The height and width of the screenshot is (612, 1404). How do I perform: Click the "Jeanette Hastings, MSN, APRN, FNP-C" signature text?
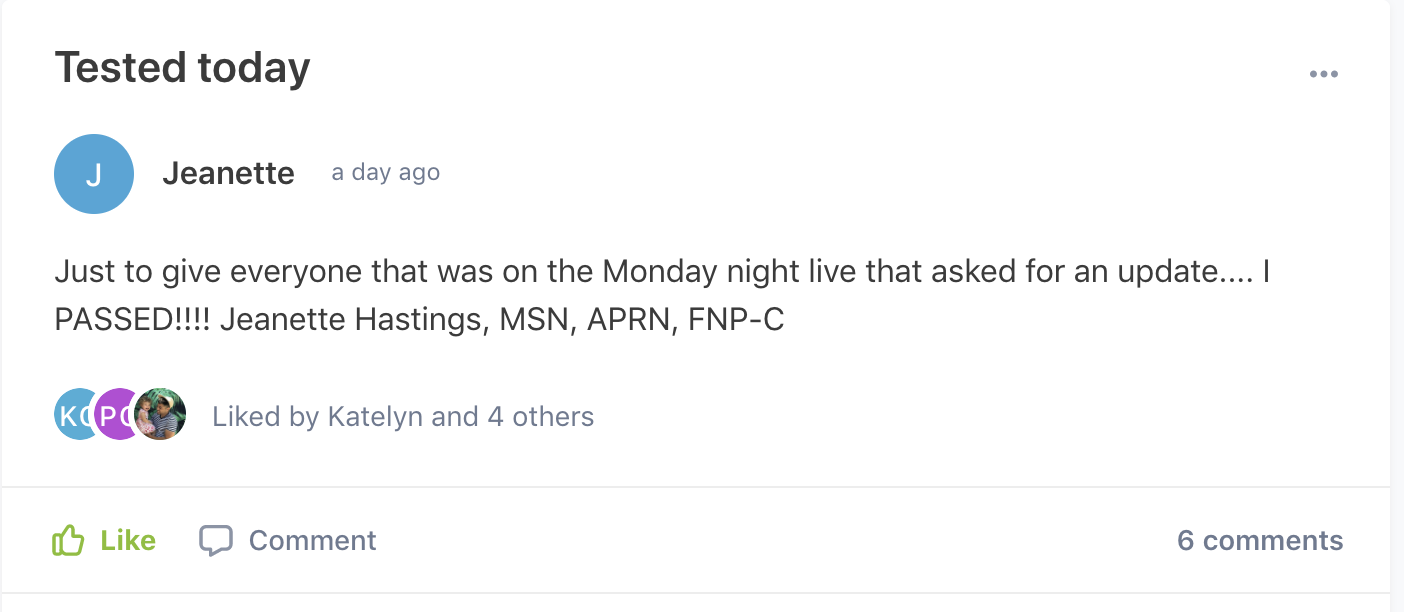(502, 320)
